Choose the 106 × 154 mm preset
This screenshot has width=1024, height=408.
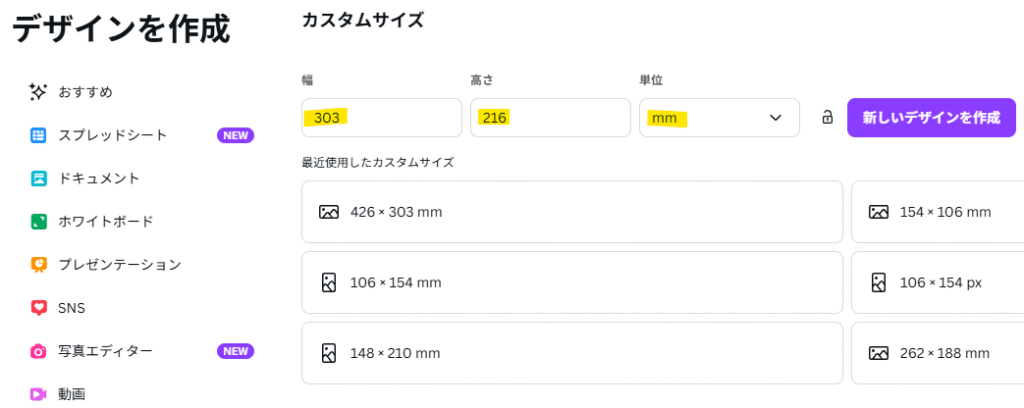[x=572, y=283]
